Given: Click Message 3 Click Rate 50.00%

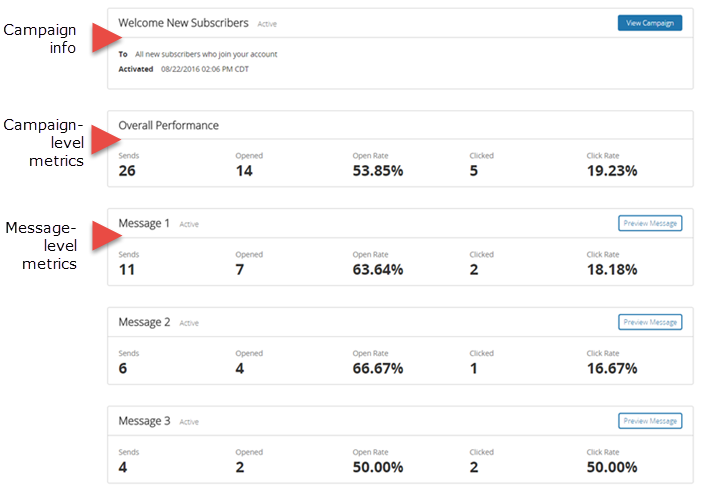Looking at the screenshot, I should (612, 468).
